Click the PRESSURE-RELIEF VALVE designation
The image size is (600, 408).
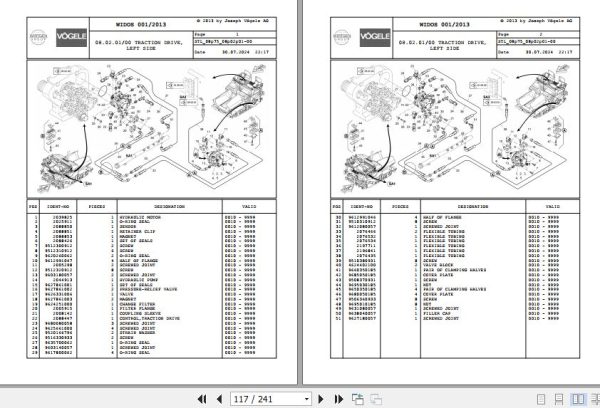[x=148, y=289]
